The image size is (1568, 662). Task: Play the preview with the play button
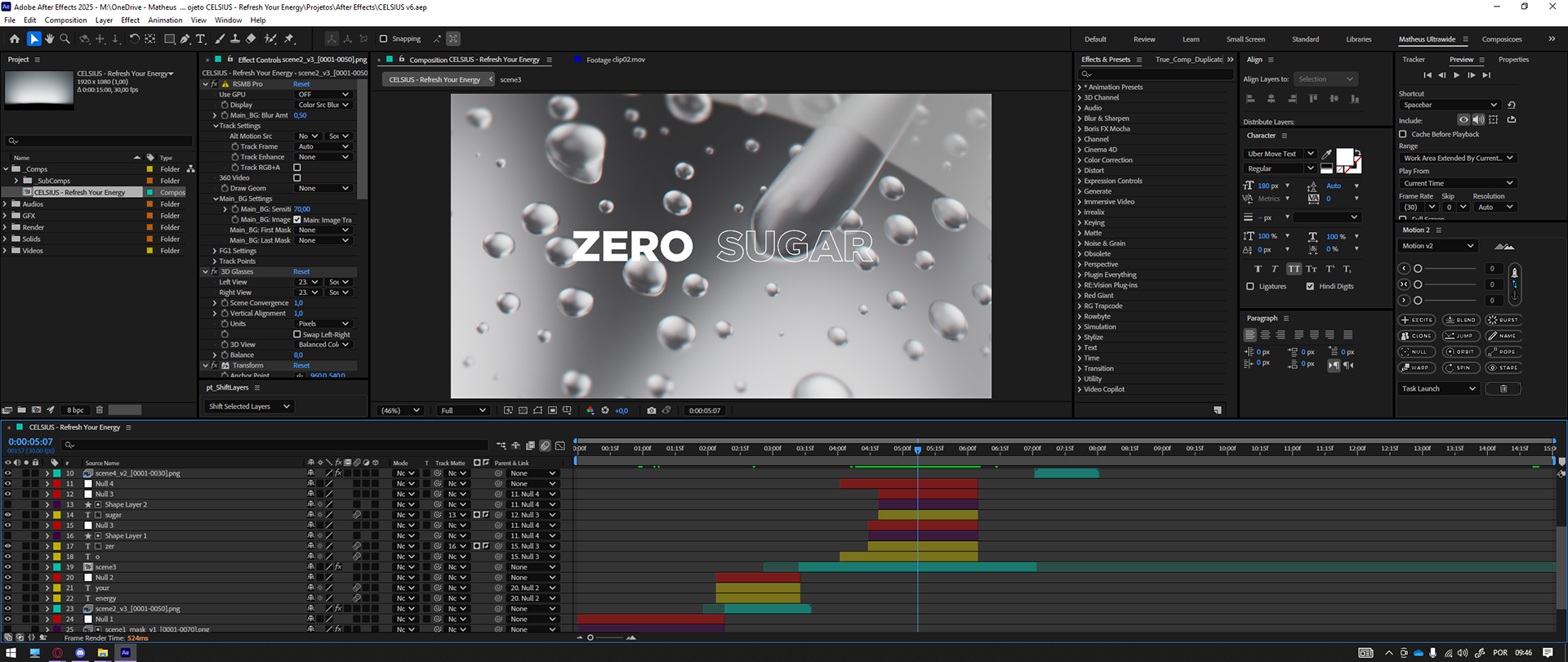(x=1457, y=75)
